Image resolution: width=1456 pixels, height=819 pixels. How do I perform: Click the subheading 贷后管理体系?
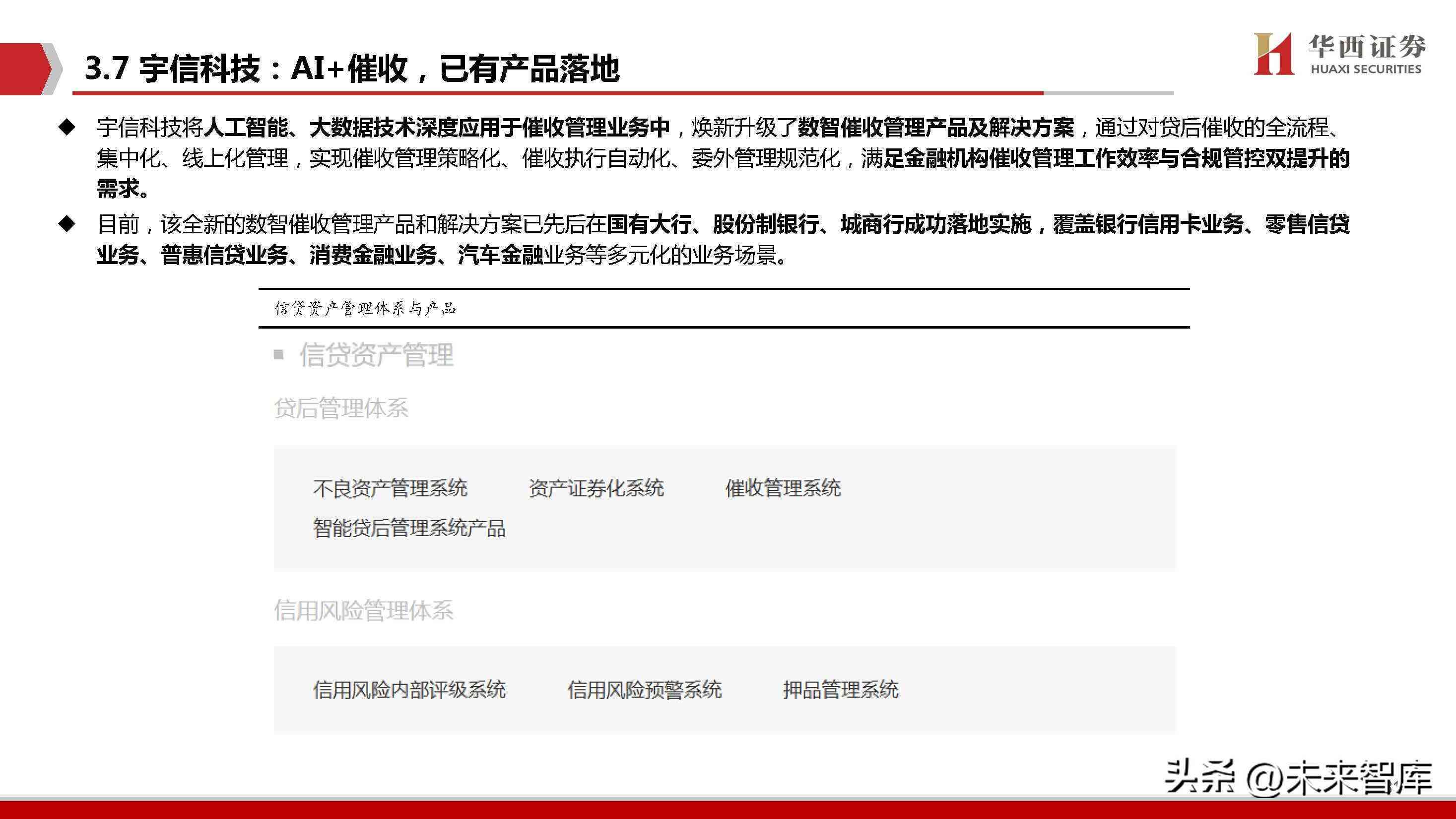(341, 408)
